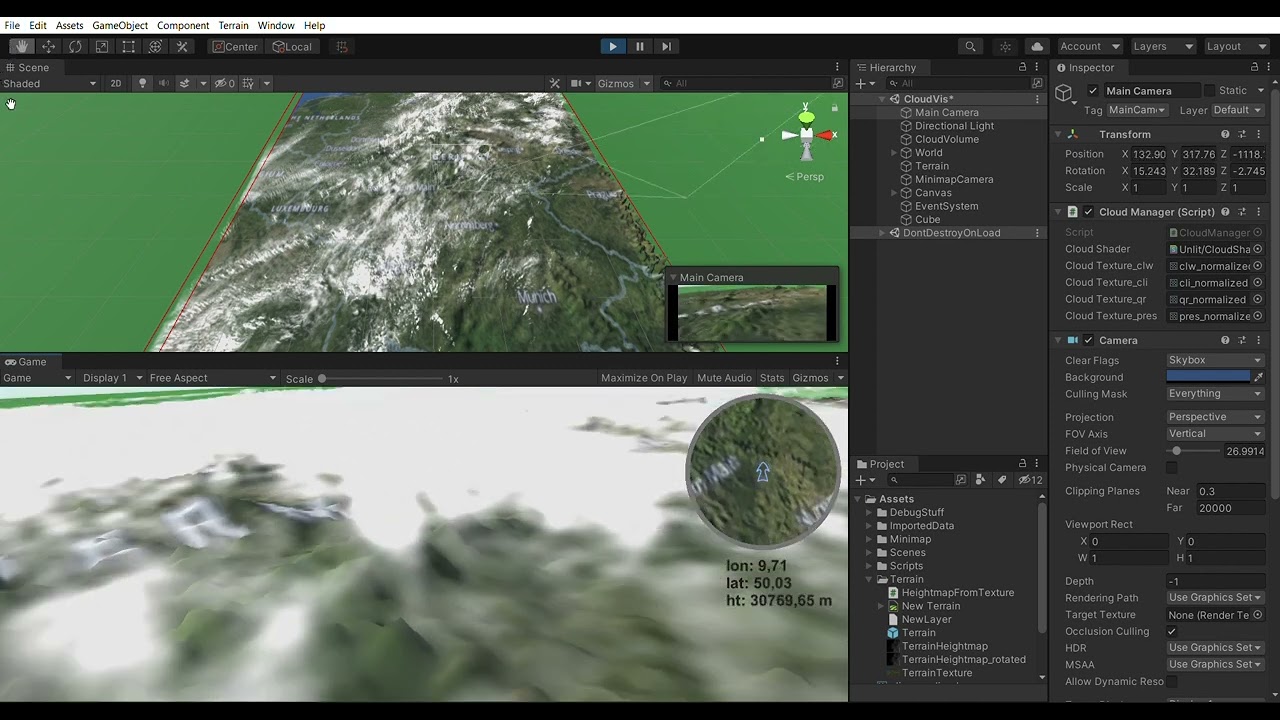Lock the Inspector panel
The width and height of the screenshot is (1280, 720).
click(1254, 67)
